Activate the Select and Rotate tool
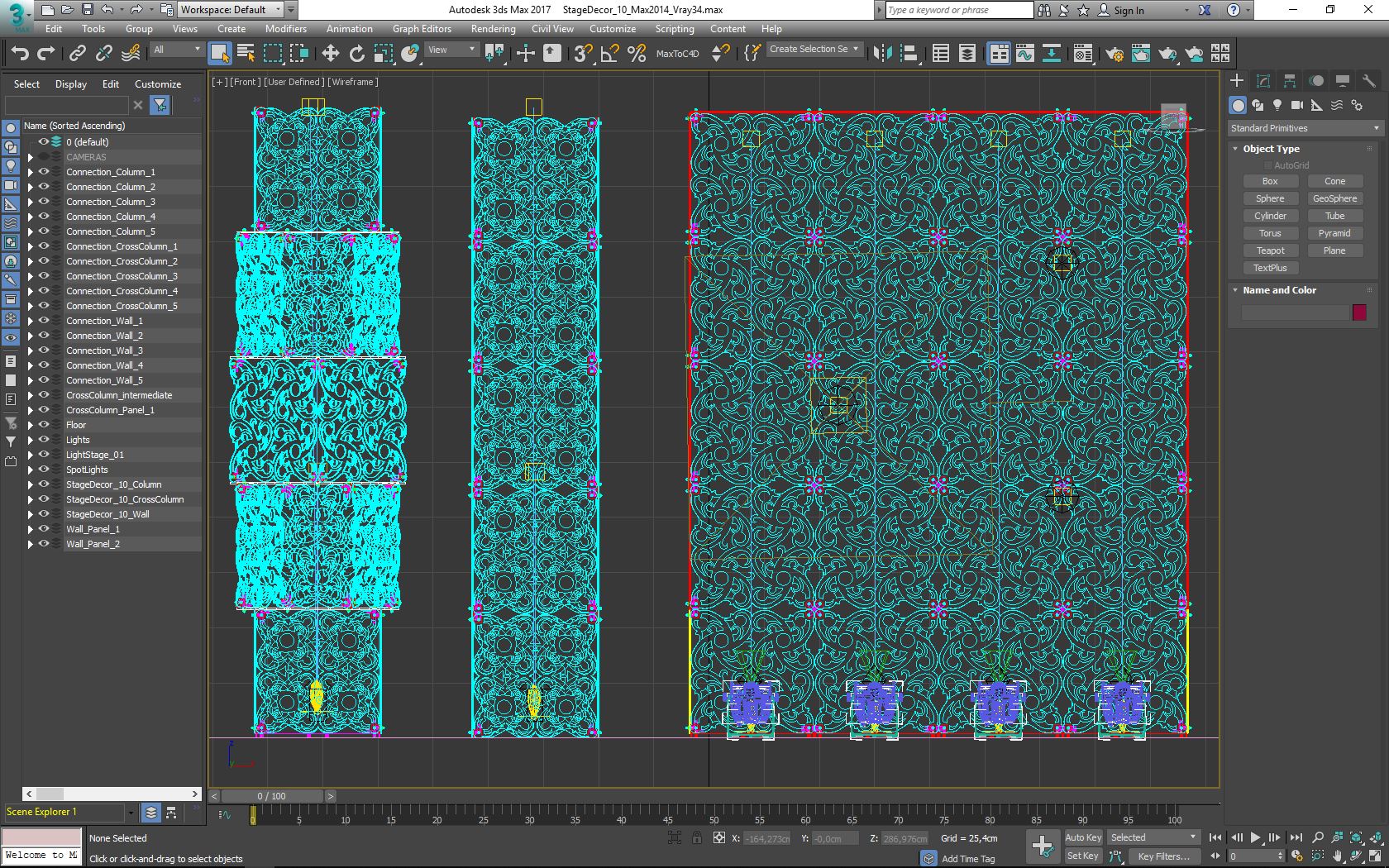Screen dimensions: 1389x868 point(356,54)
